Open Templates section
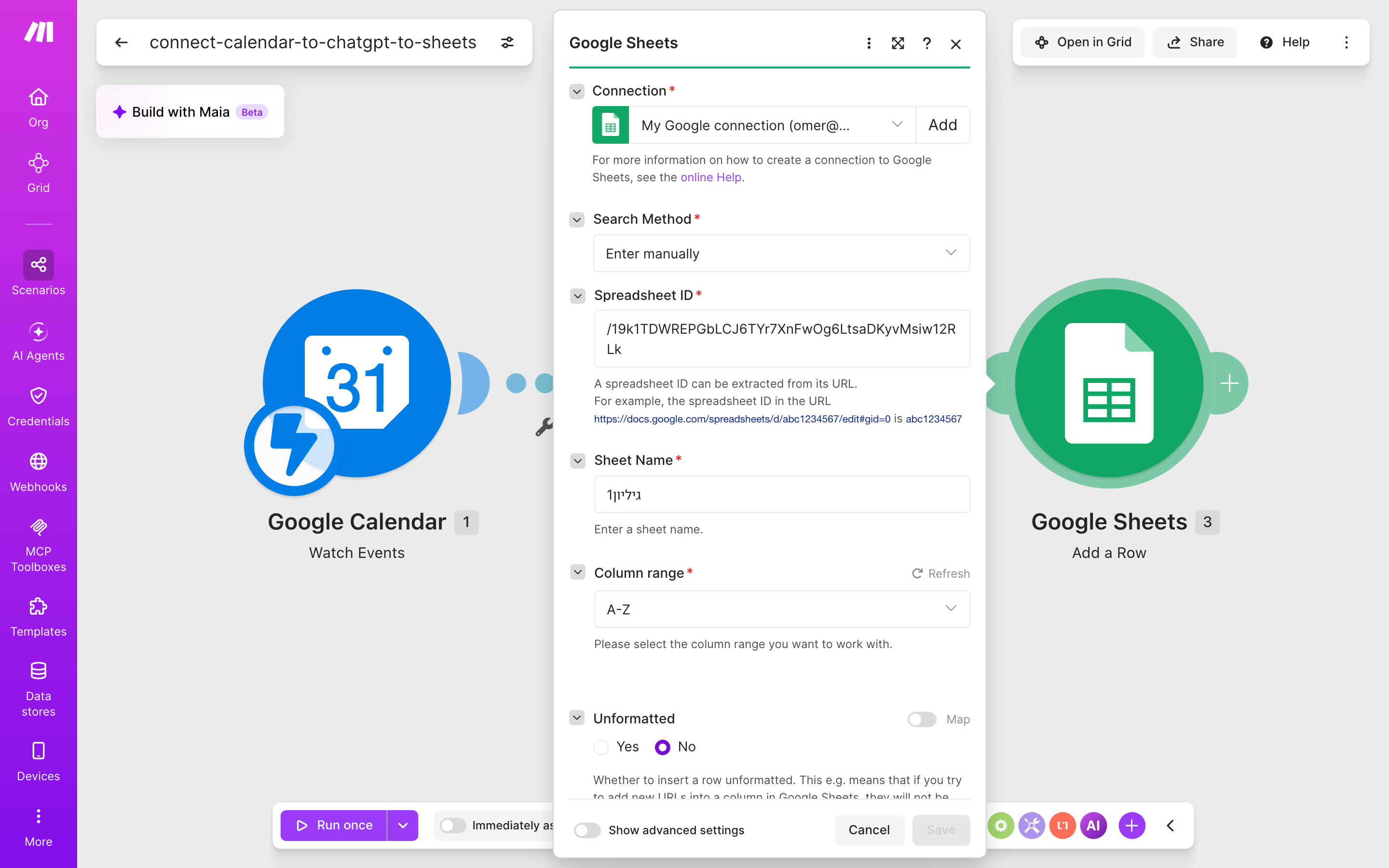 39,617
